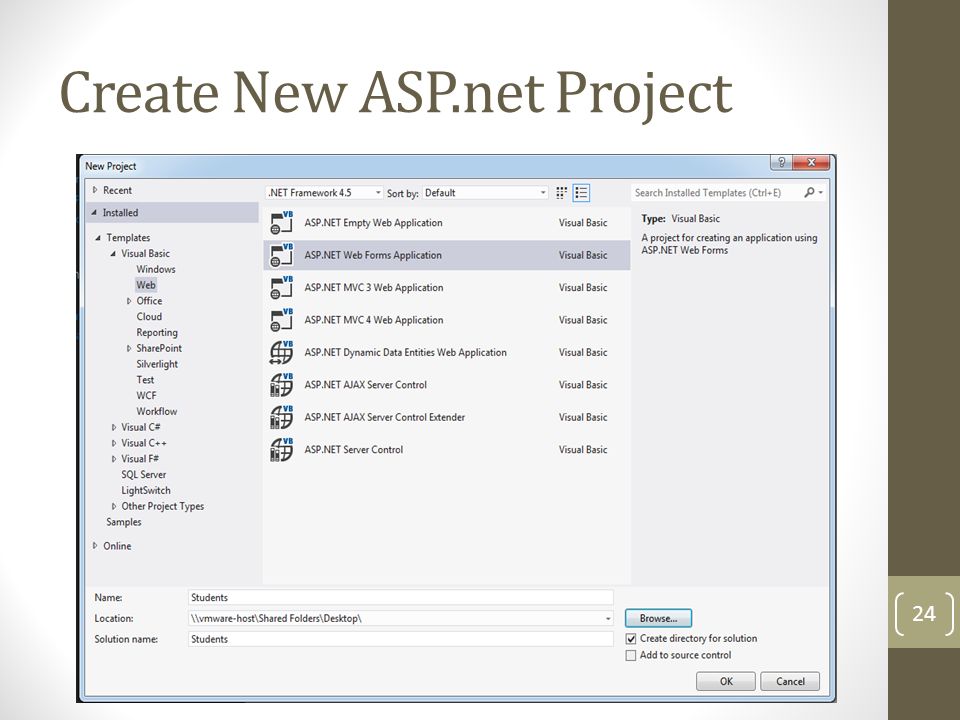The image size is (960, 720).
Task: Click ASP.NET Web Forms Application template icon
Action: [282, 255]
